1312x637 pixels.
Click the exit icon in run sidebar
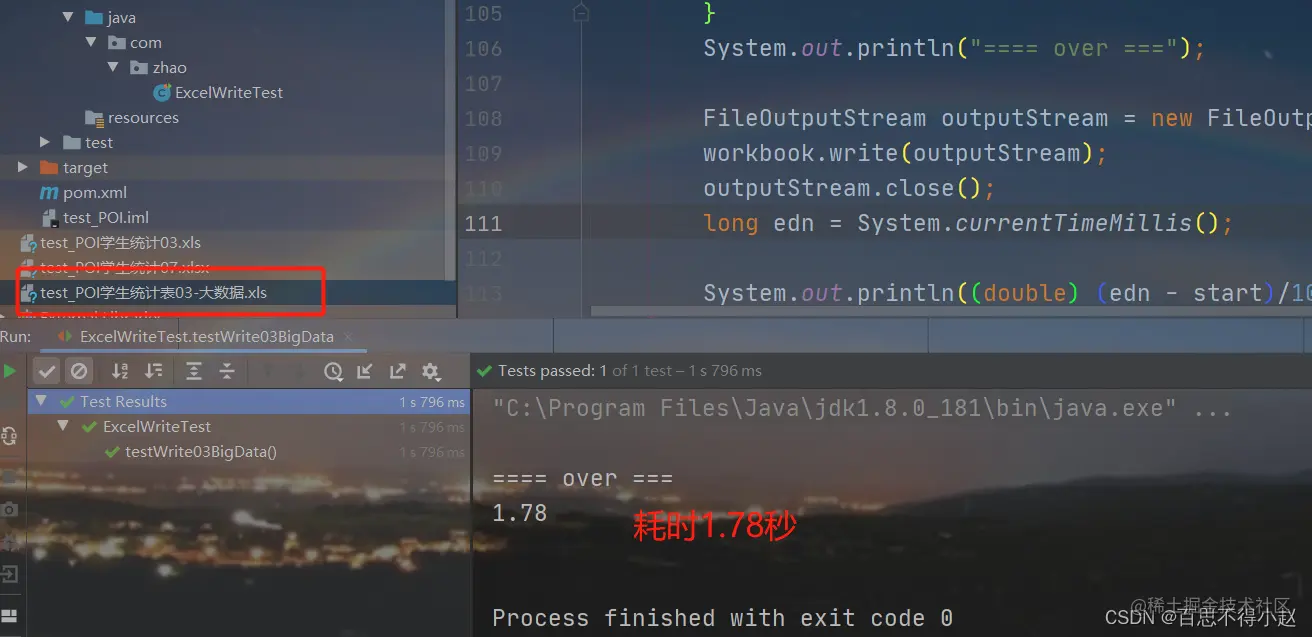click(10, 574)
